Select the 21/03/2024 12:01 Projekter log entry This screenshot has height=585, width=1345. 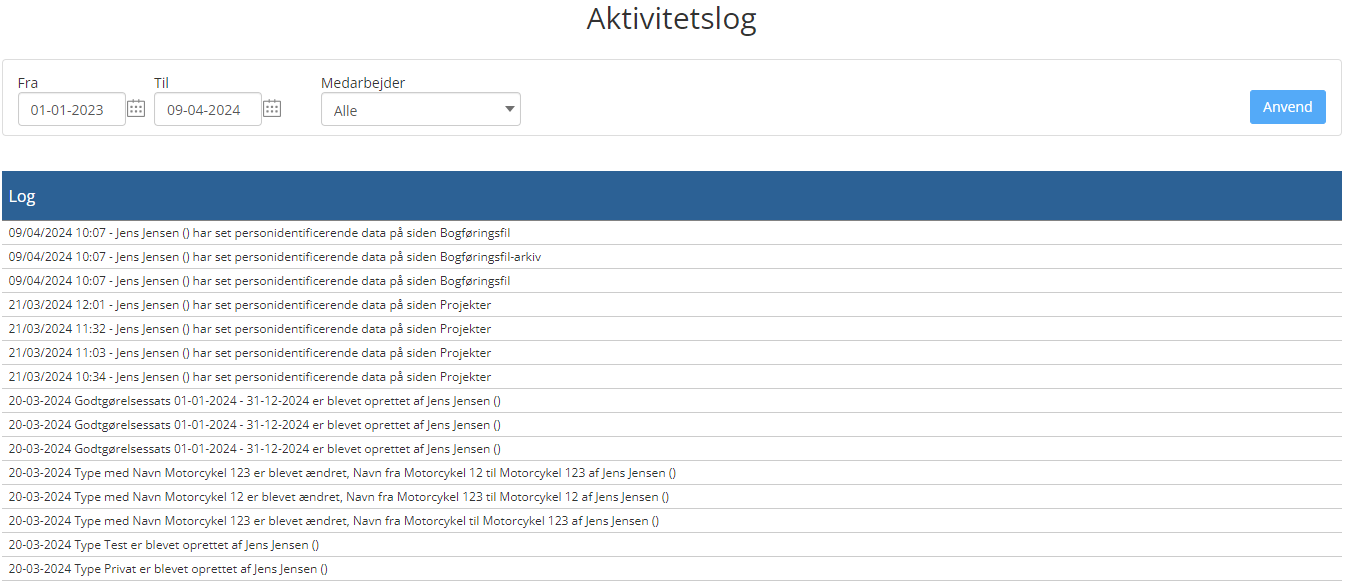click(672, 305)
